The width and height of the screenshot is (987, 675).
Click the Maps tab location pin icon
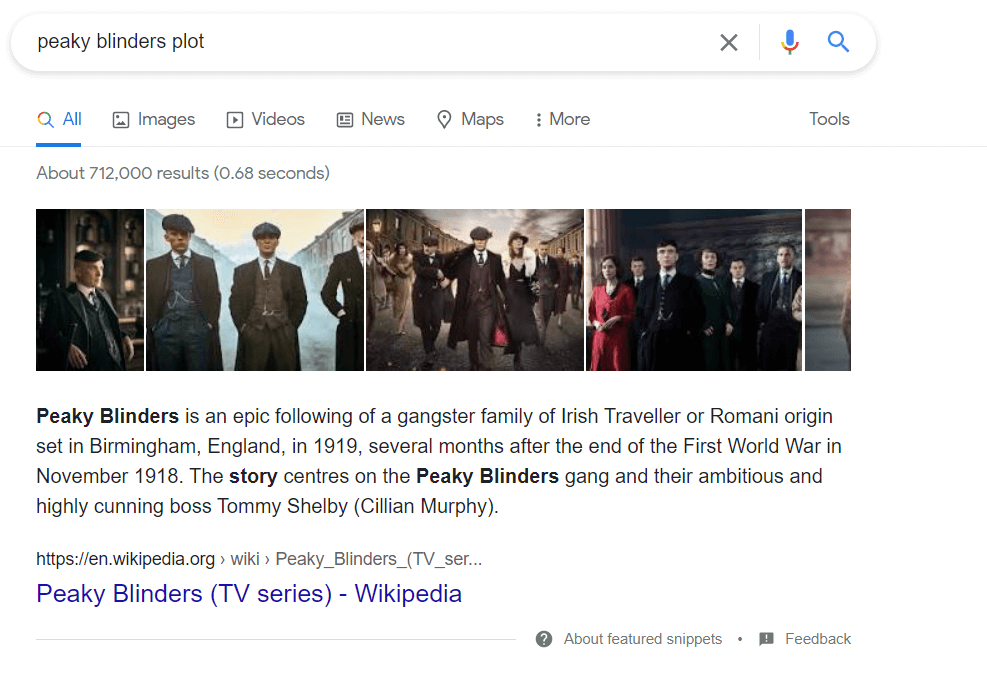pos(444,119)
